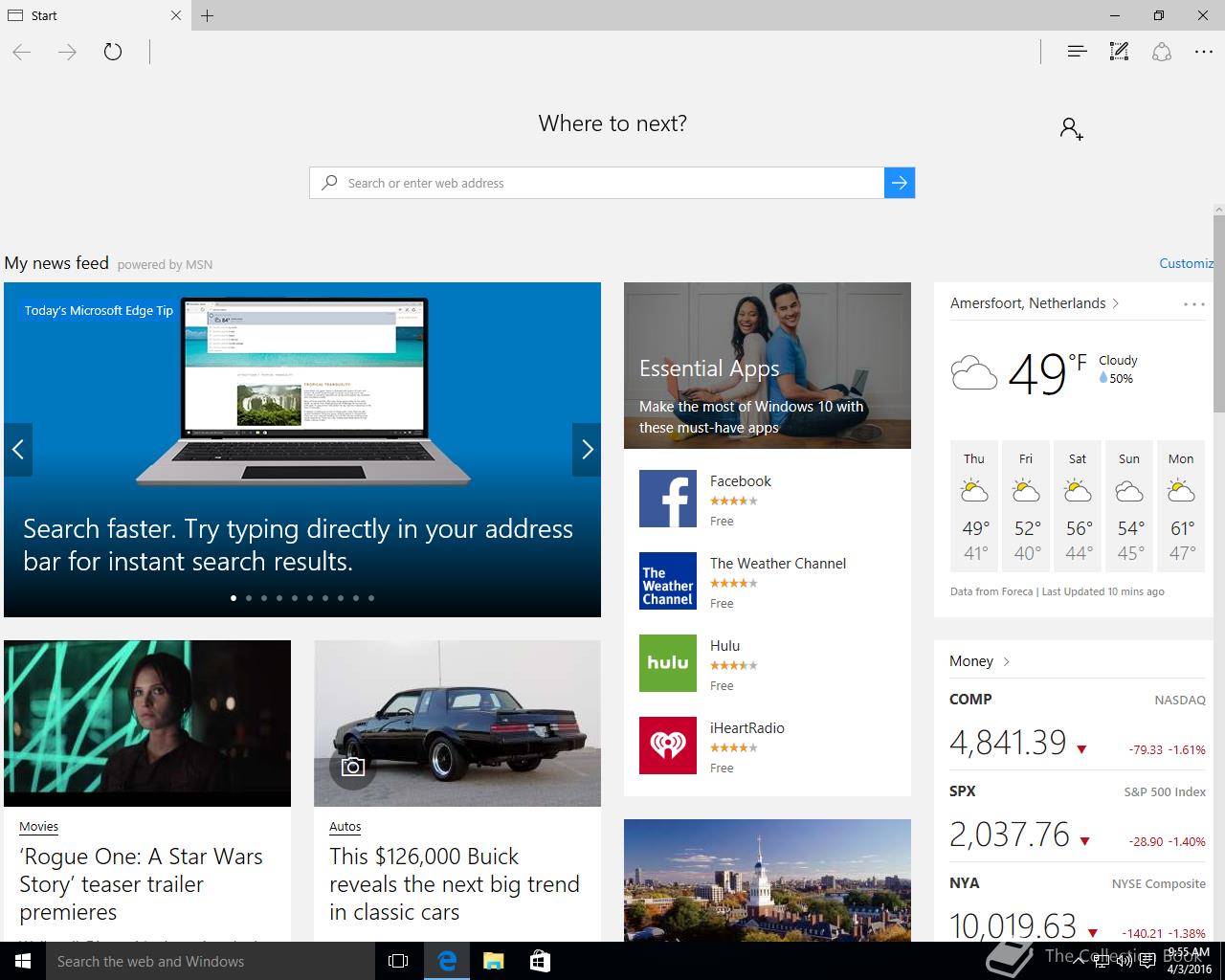Click the add-person sign-in icon
This screenshot has width=1225, height=980.
click(x=1072, y=128)
